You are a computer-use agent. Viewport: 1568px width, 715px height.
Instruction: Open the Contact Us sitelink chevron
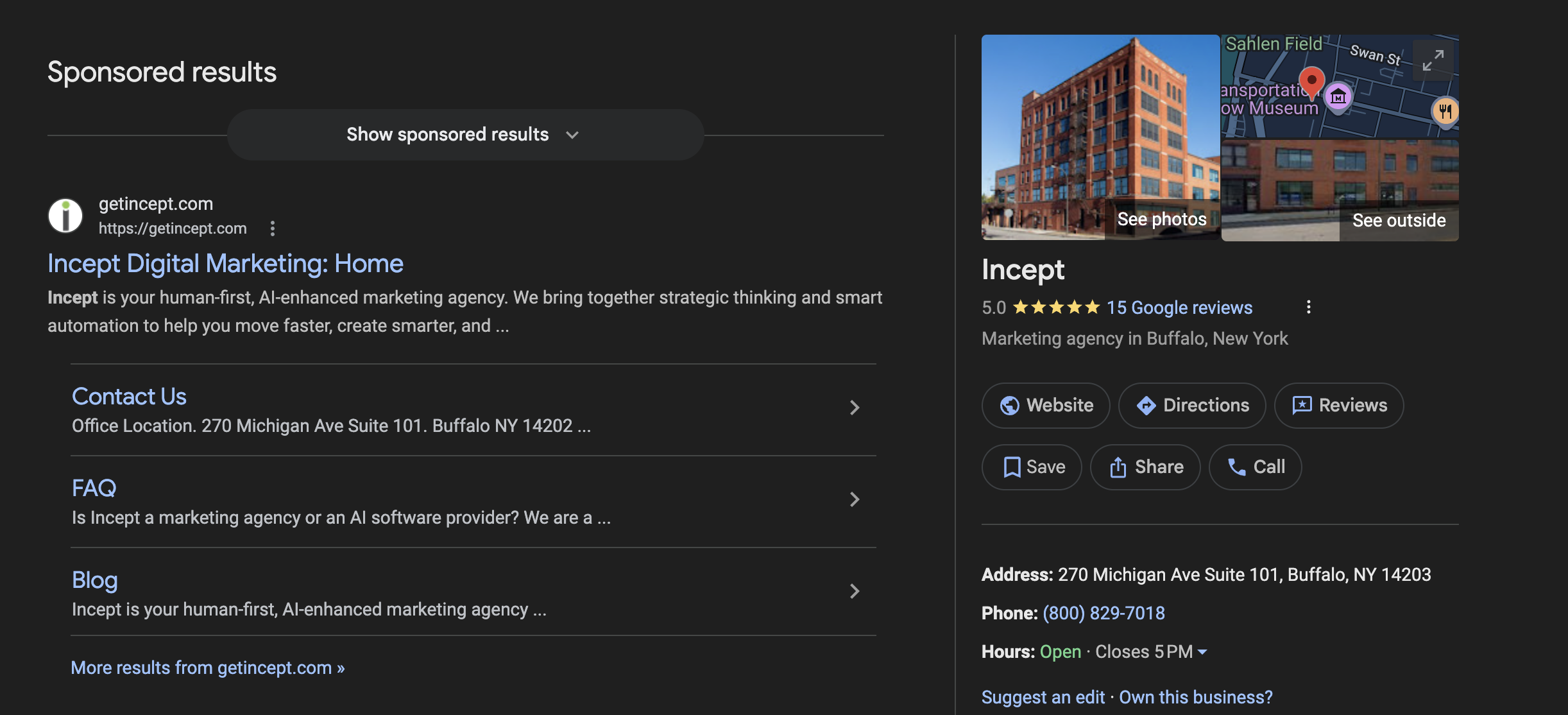click(855, 408)
